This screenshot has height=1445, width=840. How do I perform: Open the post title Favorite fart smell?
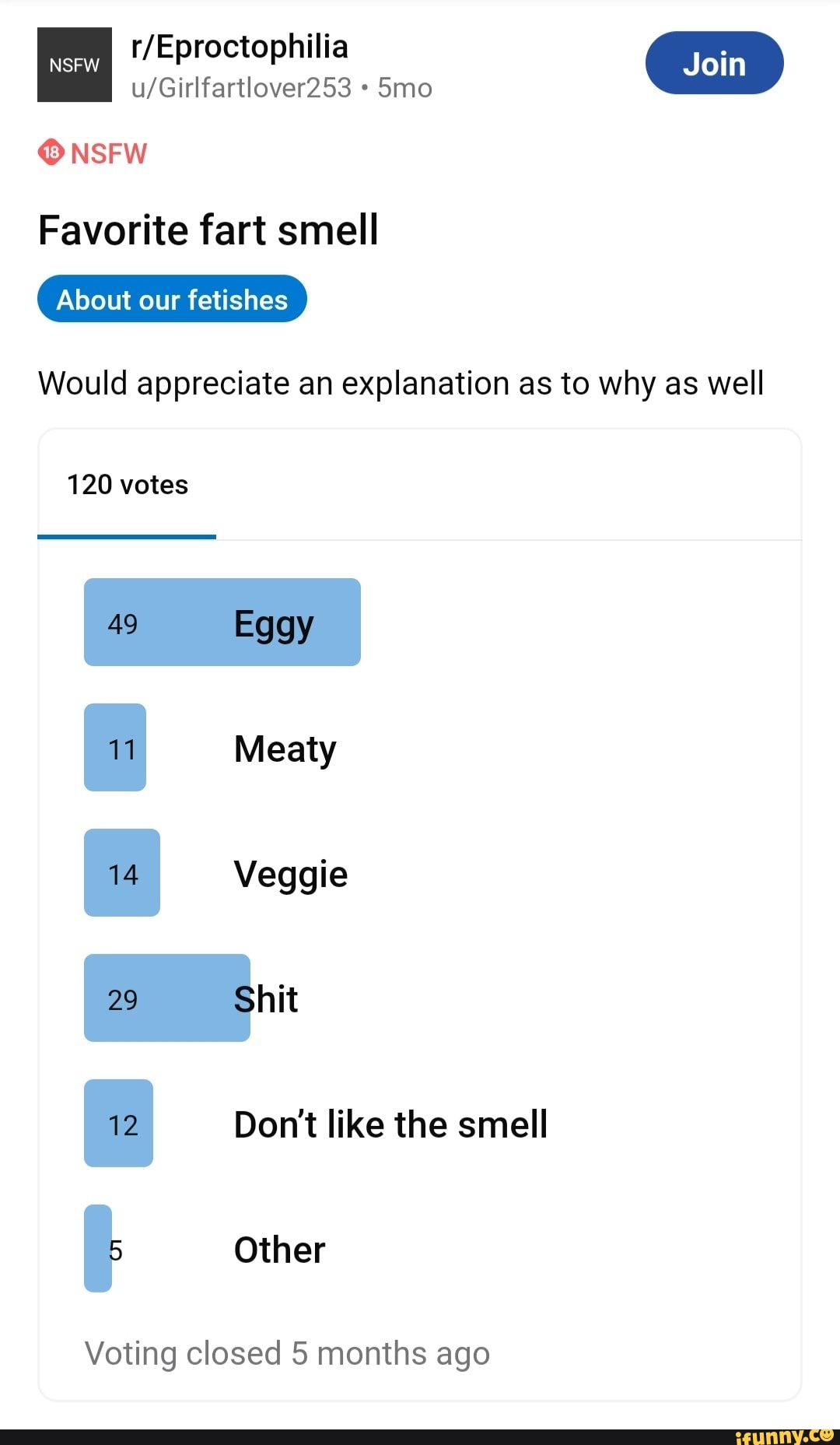pos(208,230)
